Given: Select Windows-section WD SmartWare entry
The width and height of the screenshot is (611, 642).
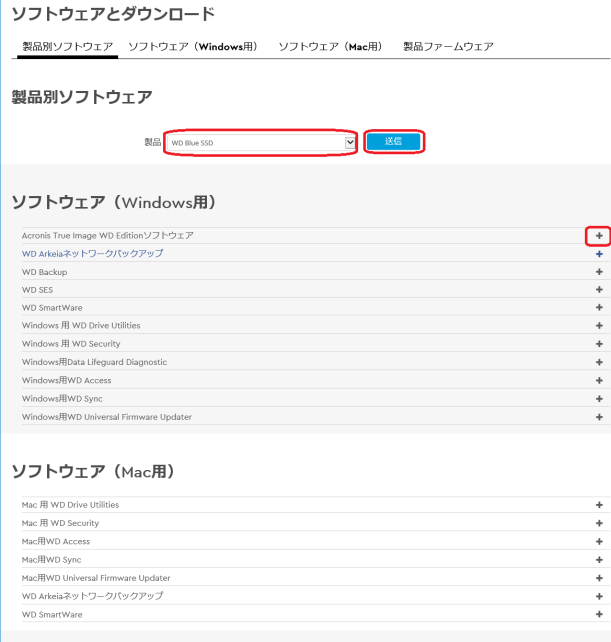Looking at the screenshot, I should click(52, 307).
